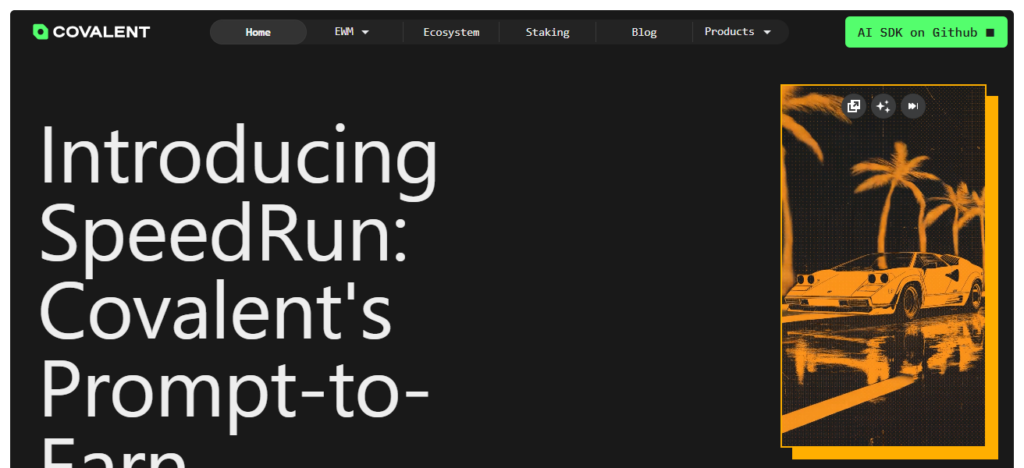The width and height of the screenshot is (1024, 468).
Task: Click the black square icon in Github button
Action: [990, 32]
